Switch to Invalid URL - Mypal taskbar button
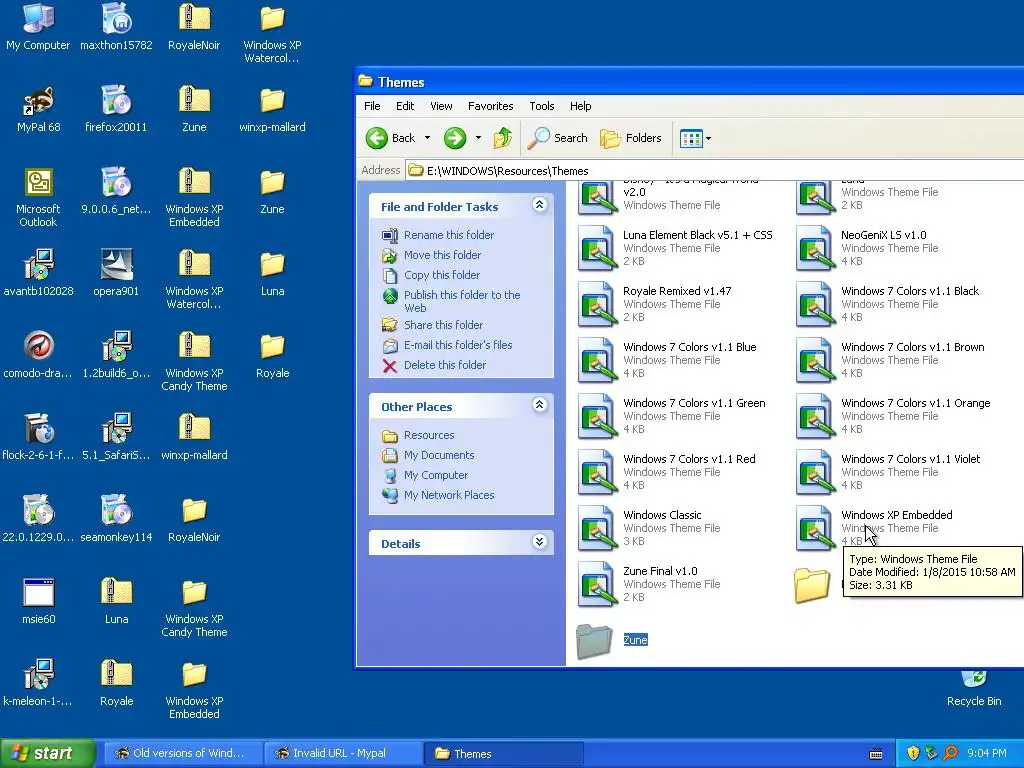This screenshot has height=768, width=1024. pos(343,754)
